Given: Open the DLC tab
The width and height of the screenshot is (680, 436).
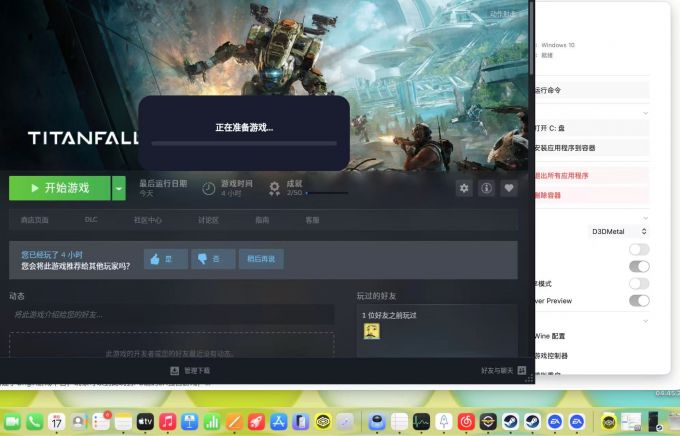Looking at the screenshot, I should (x=91, y=220).
